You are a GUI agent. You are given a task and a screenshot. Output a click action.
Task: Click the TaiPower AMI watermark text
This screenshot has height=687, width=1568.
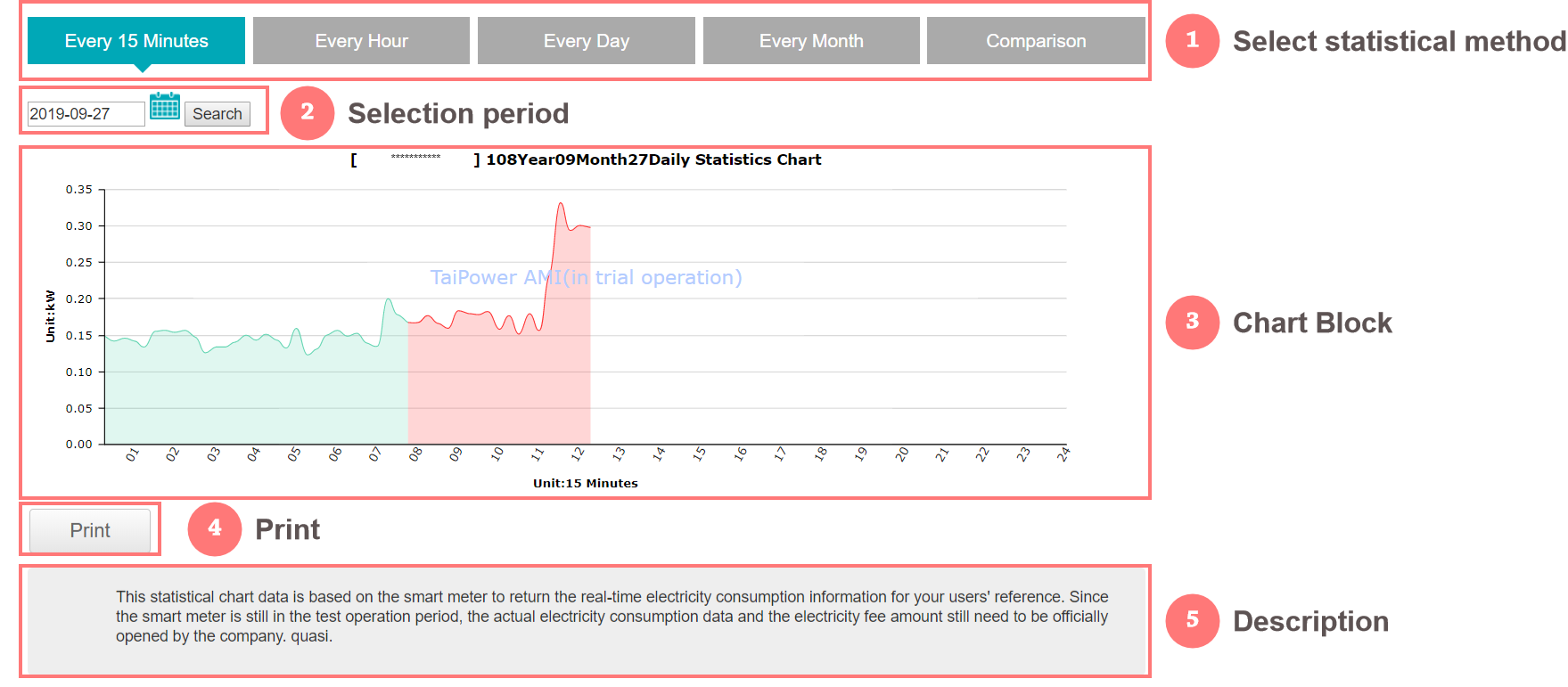click(x=586, y=277)
